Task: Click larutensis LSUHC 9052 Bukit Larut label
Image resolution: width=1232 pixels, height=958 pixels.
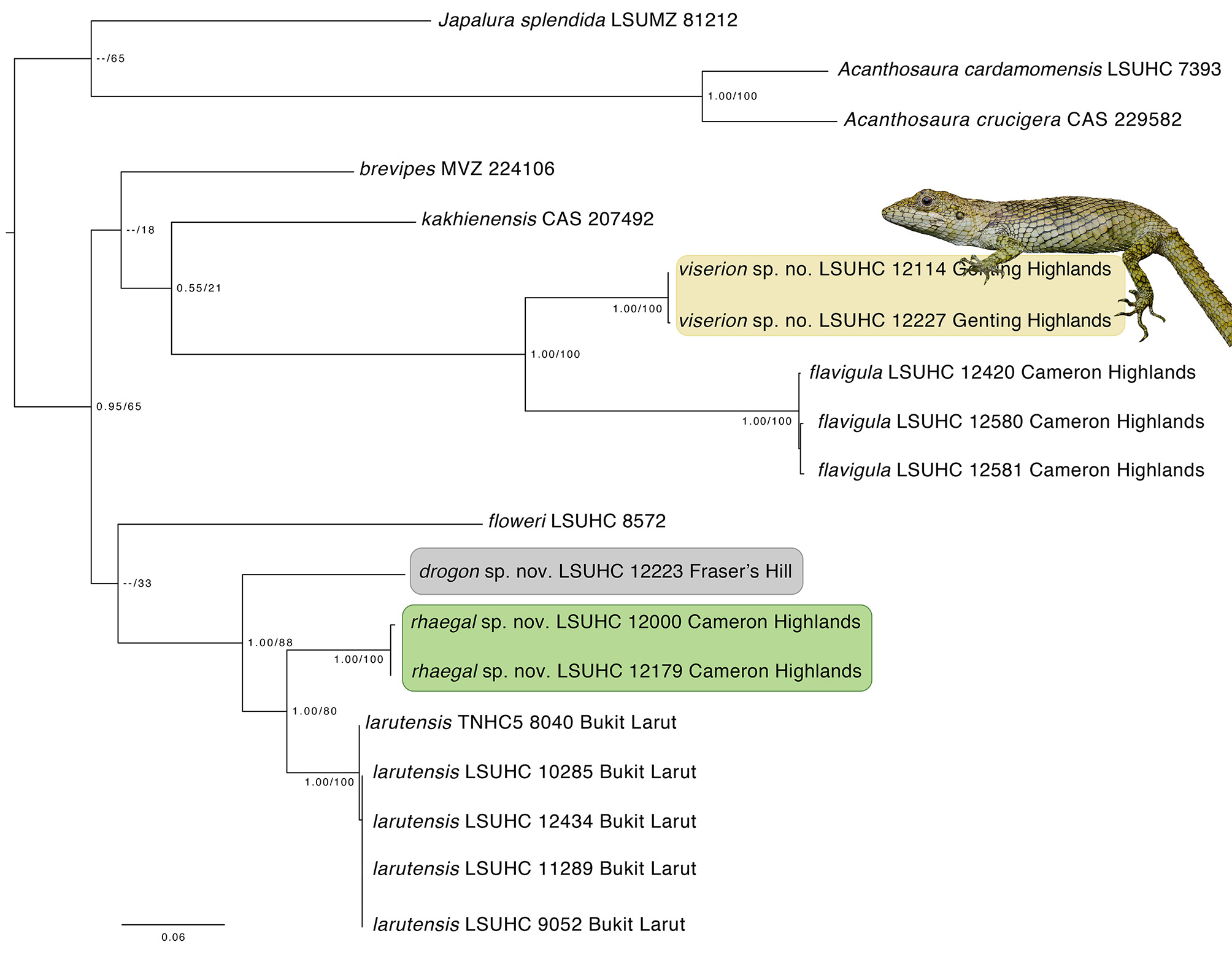Action: pos(529,925)
